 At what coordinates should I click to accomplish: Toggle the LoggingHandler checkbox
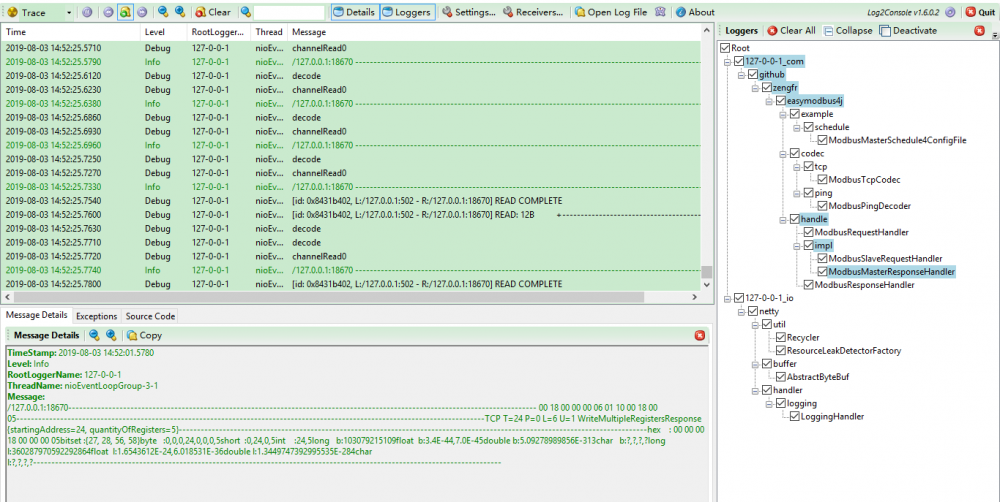click(794, 417)
